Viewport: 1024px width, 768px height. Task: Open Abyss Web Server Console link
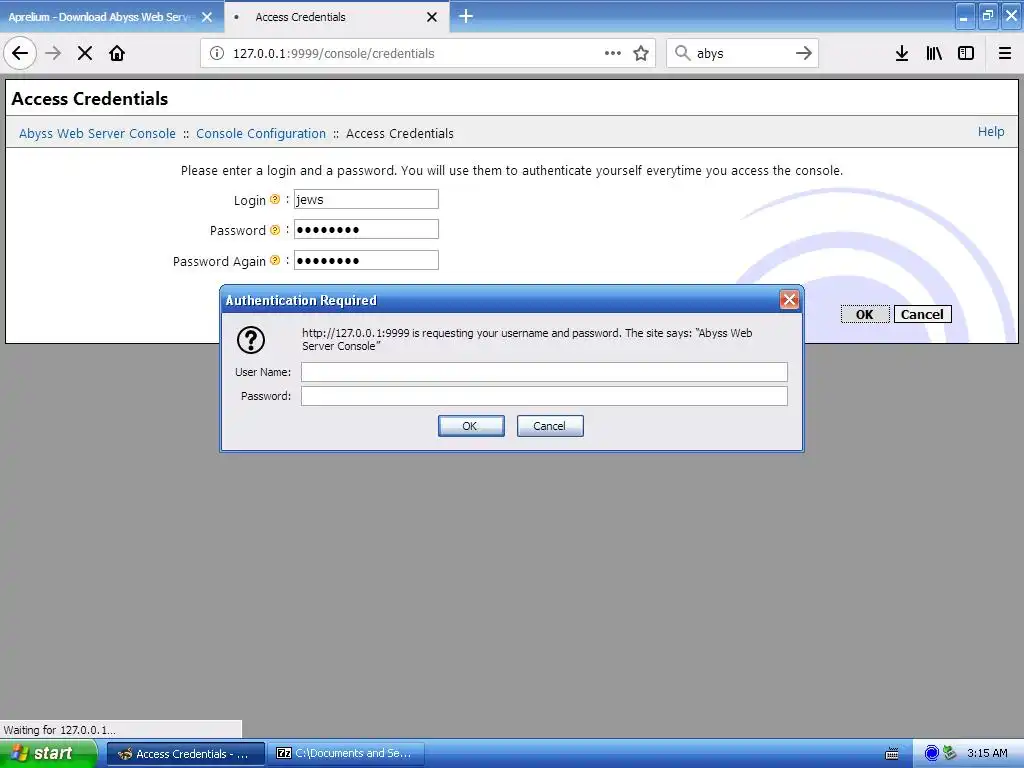click(x=97, y=133)
